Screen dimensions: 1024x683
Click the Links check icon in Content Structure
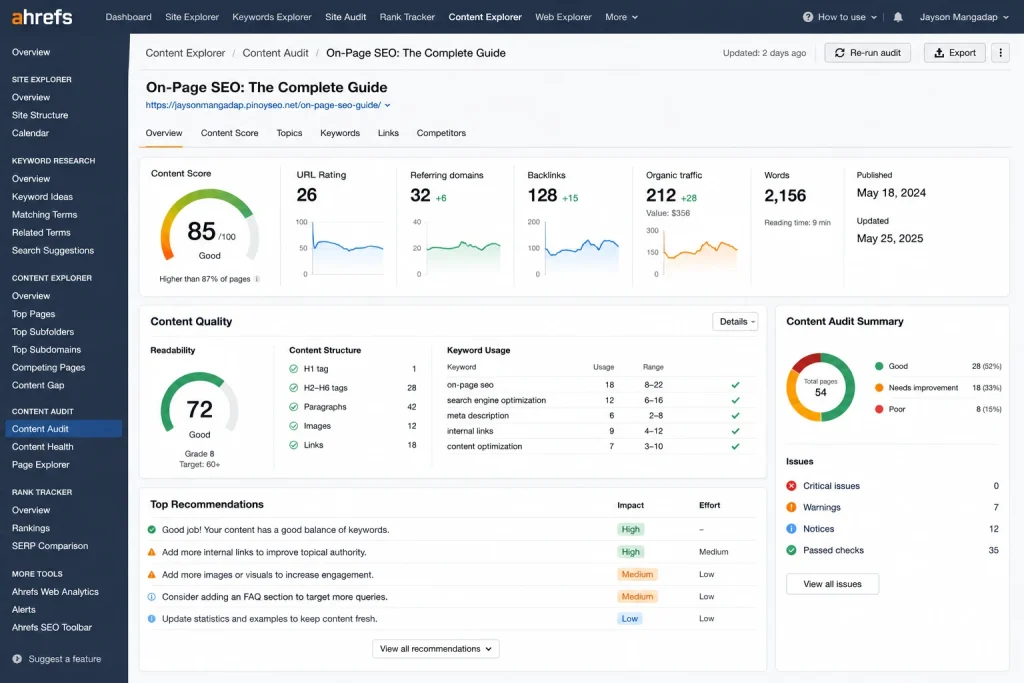tap(293, 445)
